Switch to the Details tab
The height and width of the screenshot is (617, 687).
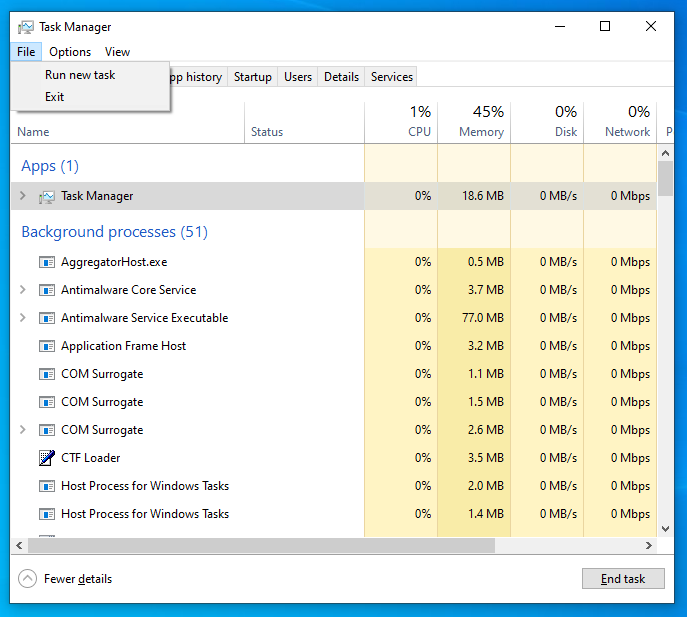tap(341, 77)
